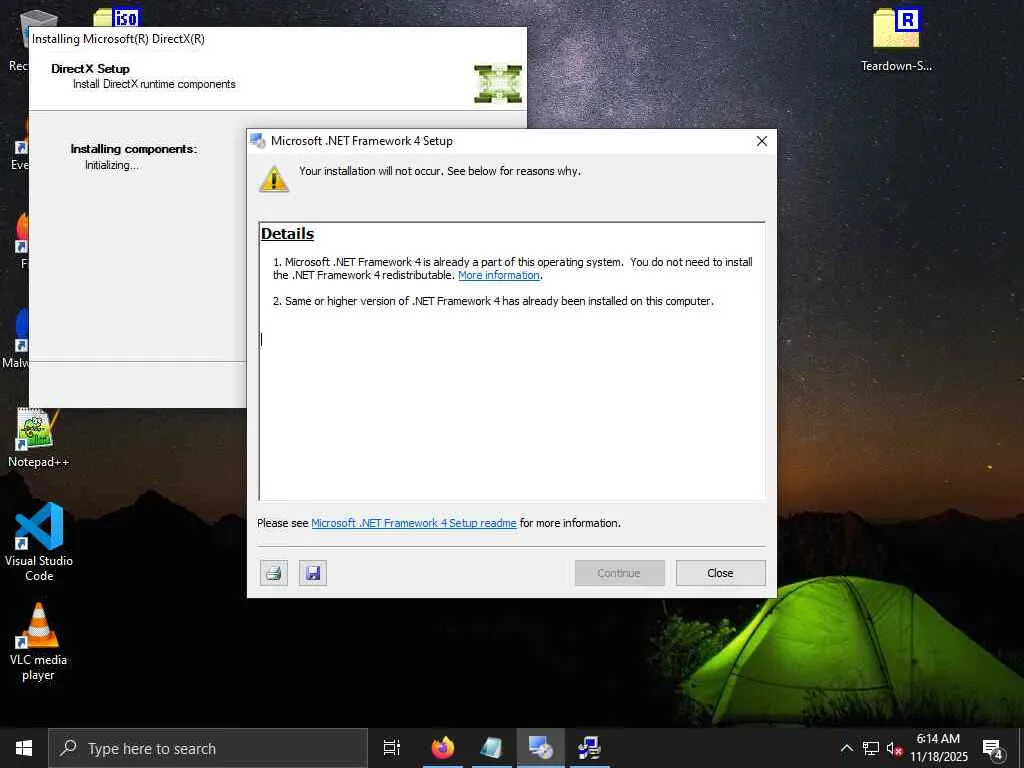Open Microsoft .NET Framework 4 Setup readme link

coord(413,523)
